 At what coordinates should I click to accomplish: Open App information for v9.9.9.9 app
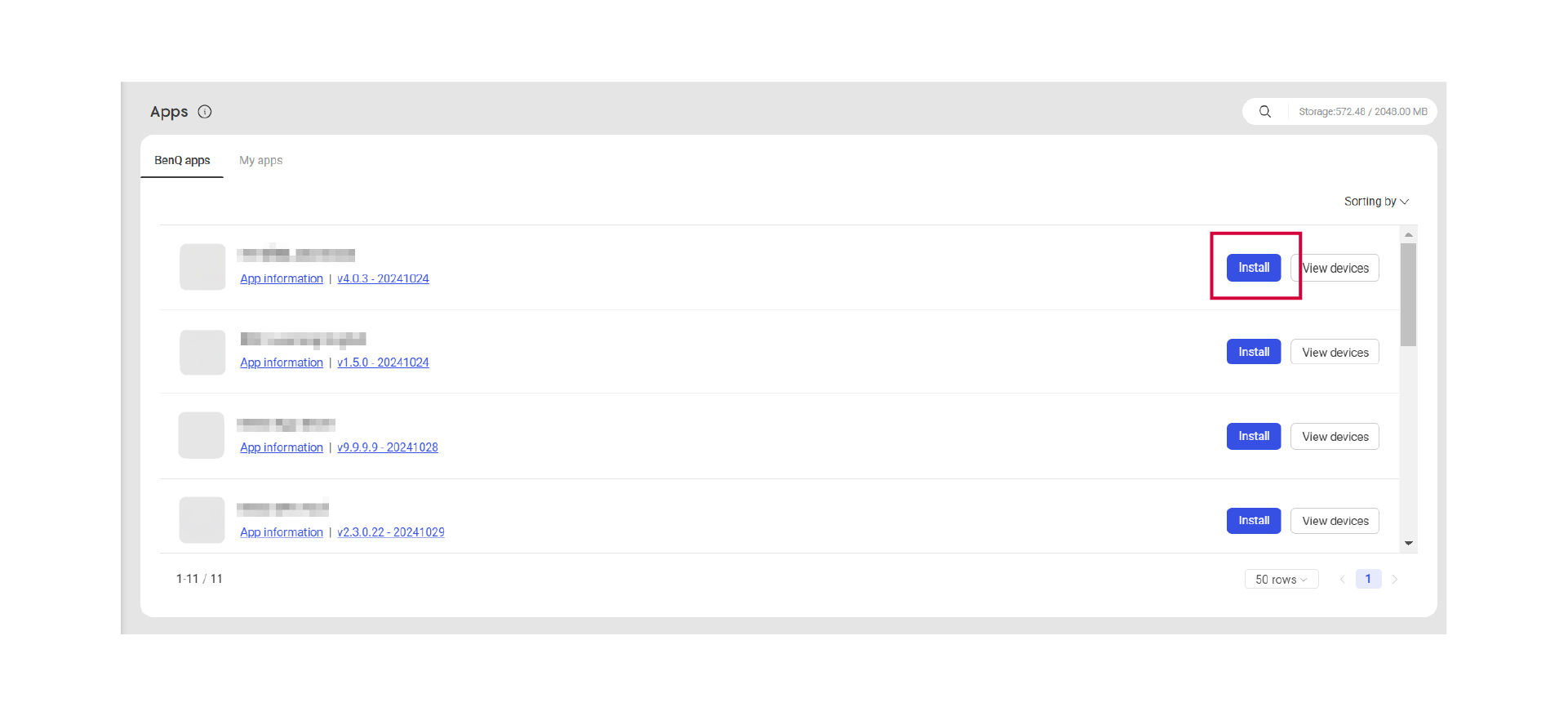(282, 447)
